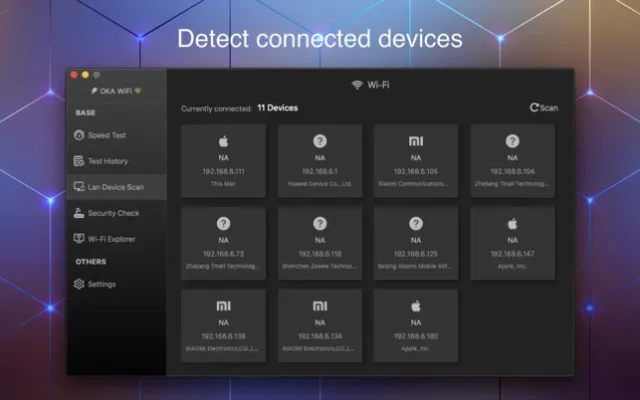
Task: Open device card 192.168.6.180 Apple, Inc.
Action: coord(416,325)
